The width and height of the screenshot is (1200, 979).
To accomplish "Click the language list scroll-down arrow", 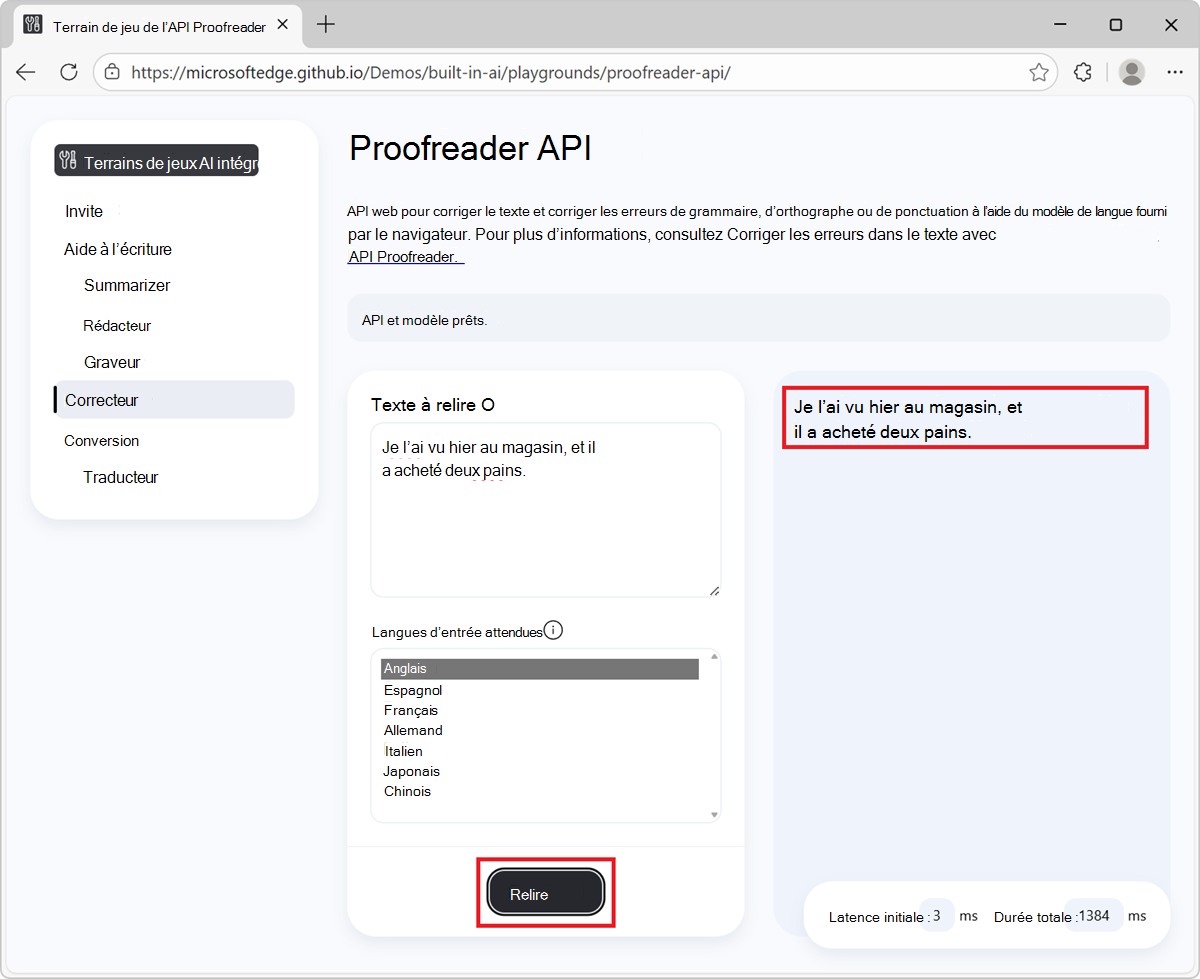I will pyautogui.click(x=714, y=815).
